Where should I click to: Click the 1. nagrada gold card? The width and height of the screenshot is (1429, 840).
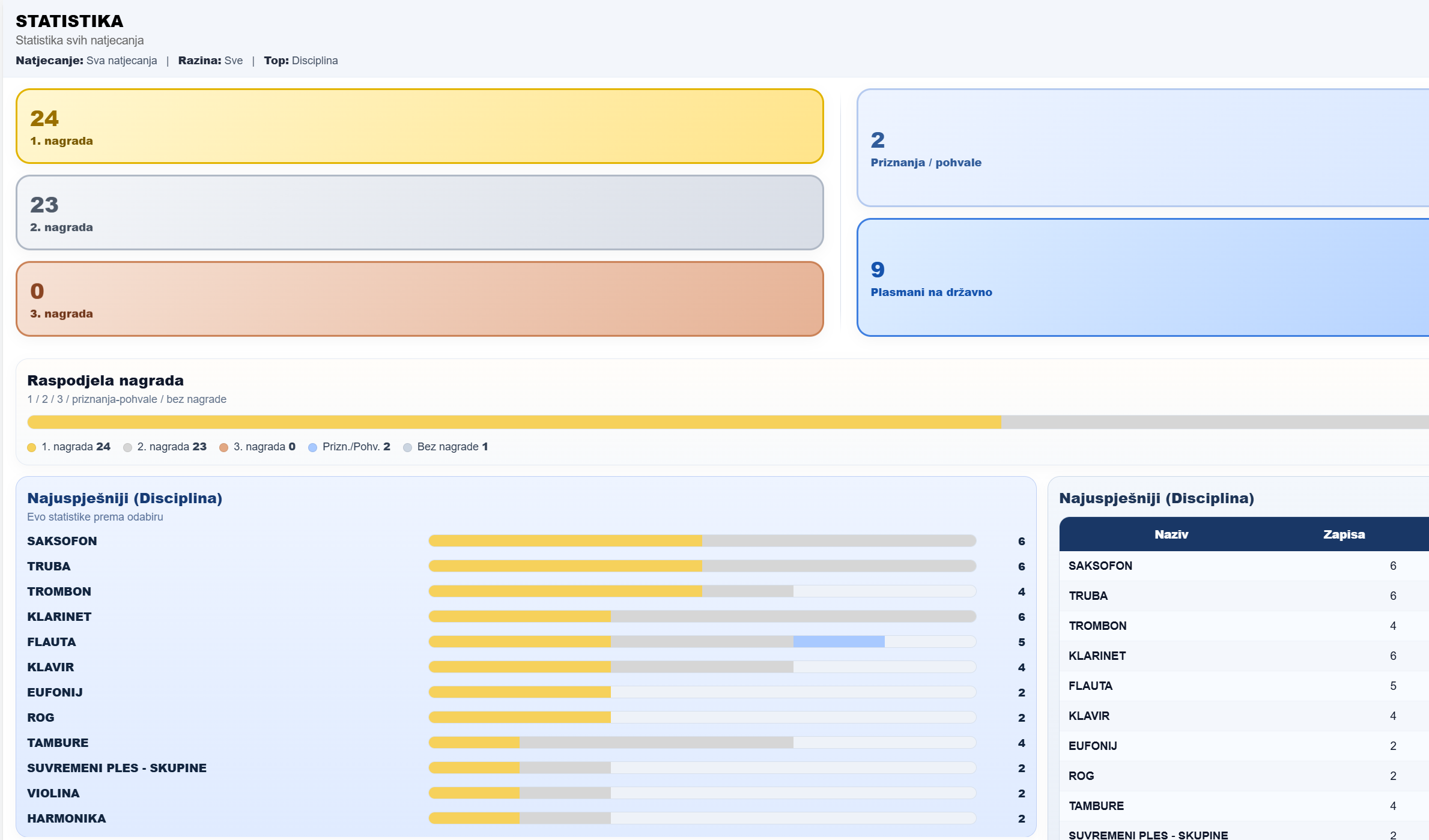(419, 126)
